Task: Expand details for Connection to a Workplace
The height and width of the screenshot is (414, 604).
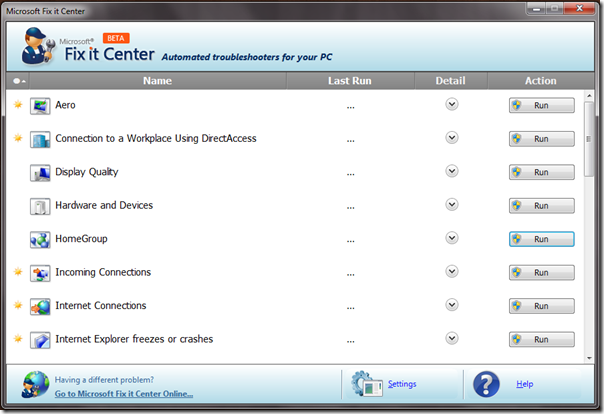Action: pos(452,137)
